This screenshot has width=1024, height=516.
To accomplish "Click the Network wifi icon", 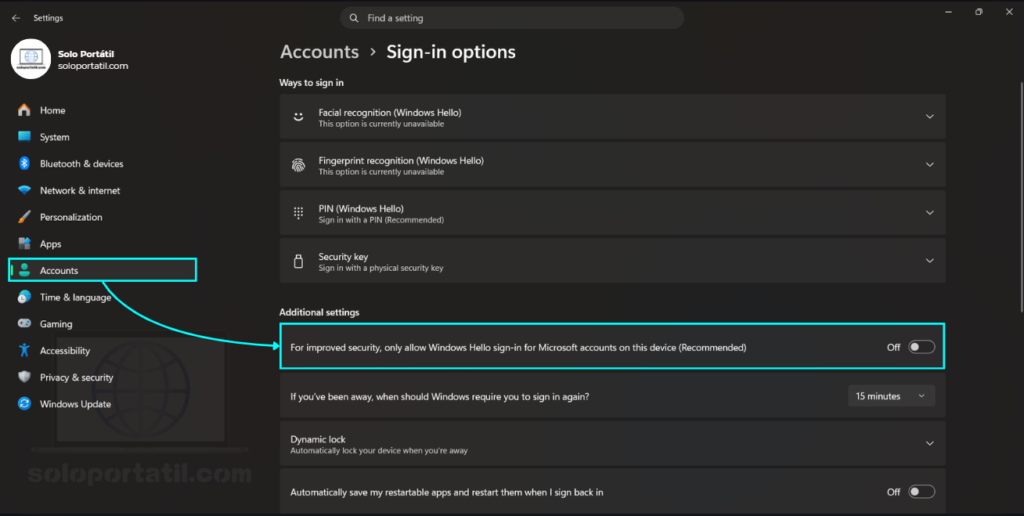I will pyautogui.click(x=24, y=190).
